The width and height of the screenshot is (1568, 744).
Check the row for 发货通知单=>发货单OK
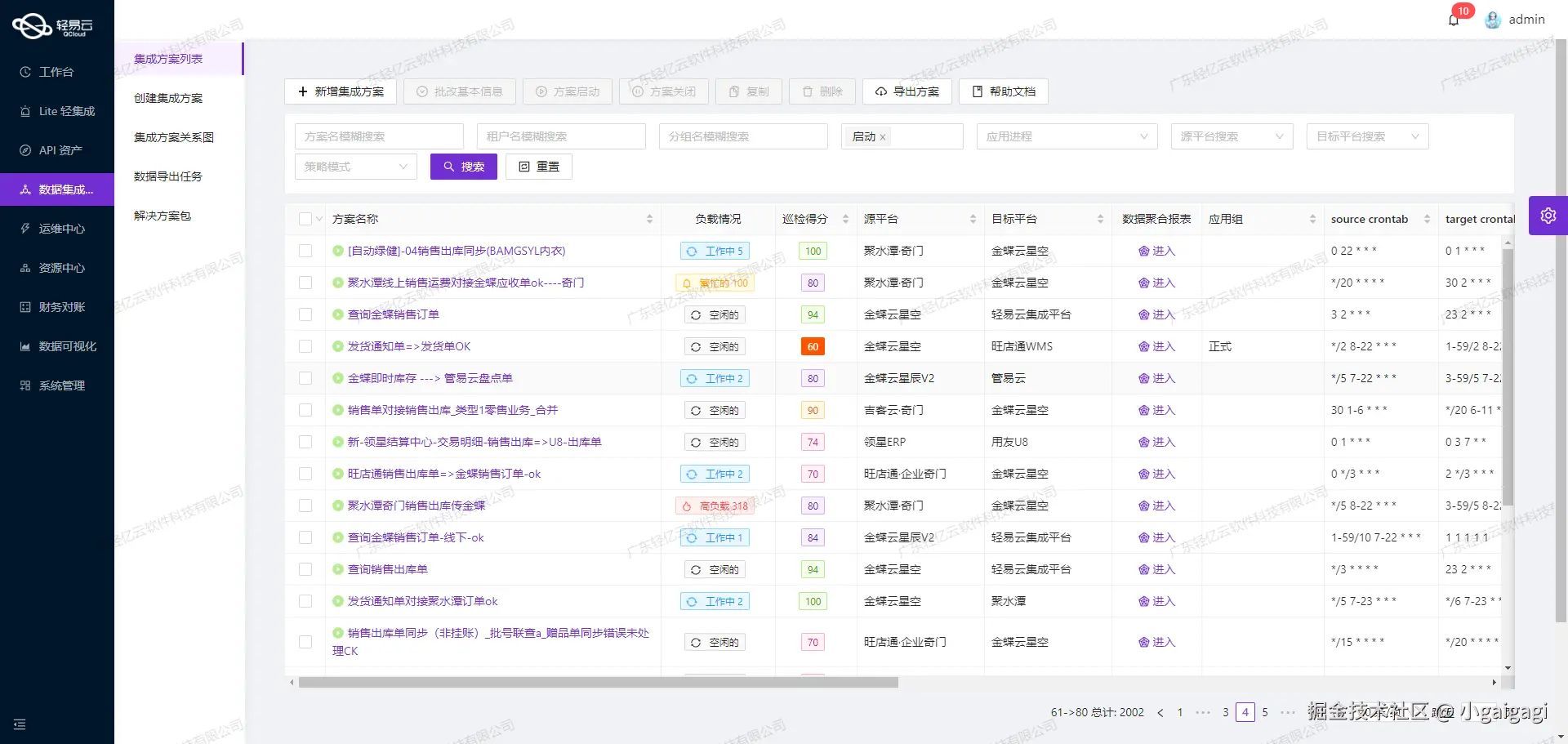(305, 346)
